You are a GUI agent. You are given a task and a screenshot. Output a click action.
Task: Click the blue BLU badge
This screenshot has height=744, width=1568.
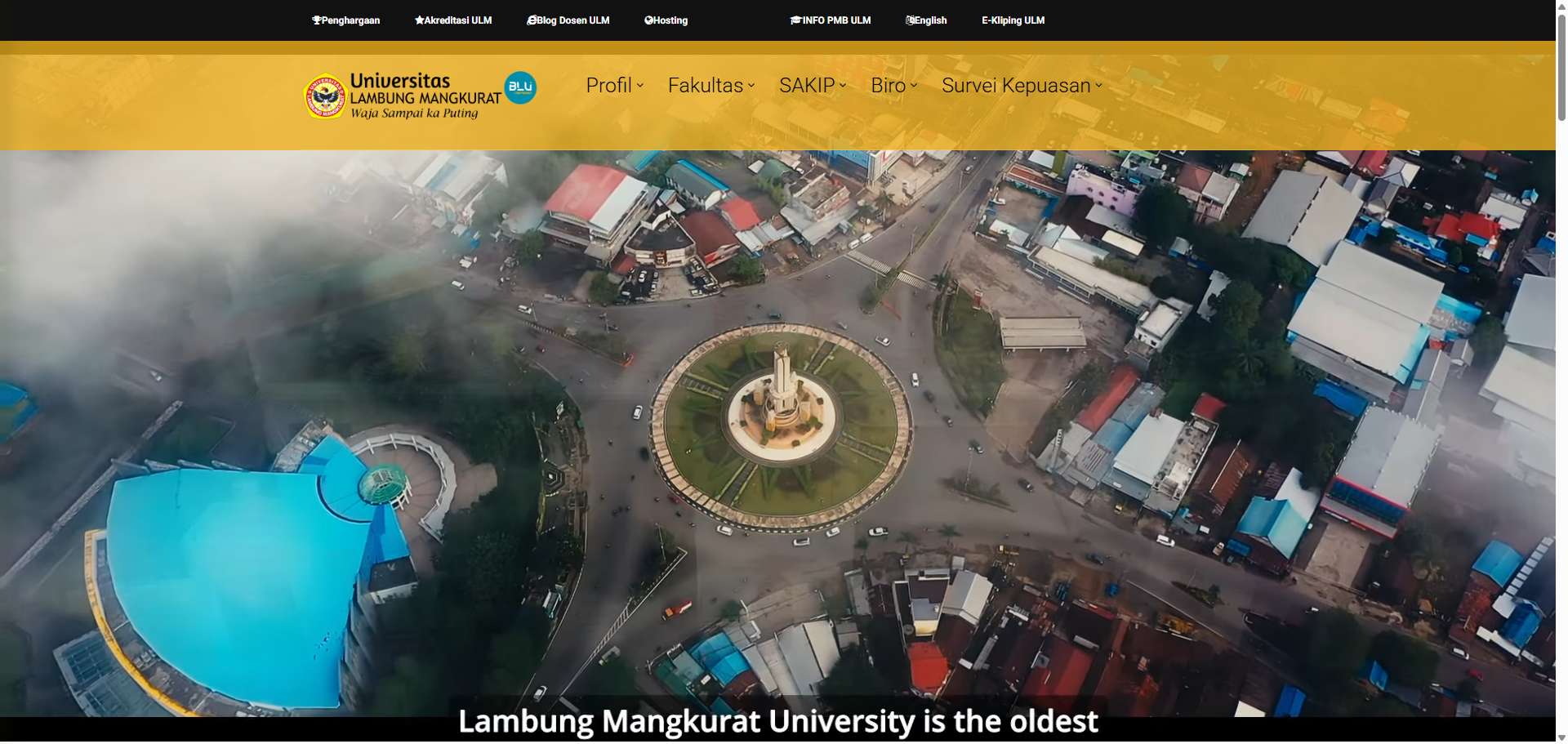point(520,87)
